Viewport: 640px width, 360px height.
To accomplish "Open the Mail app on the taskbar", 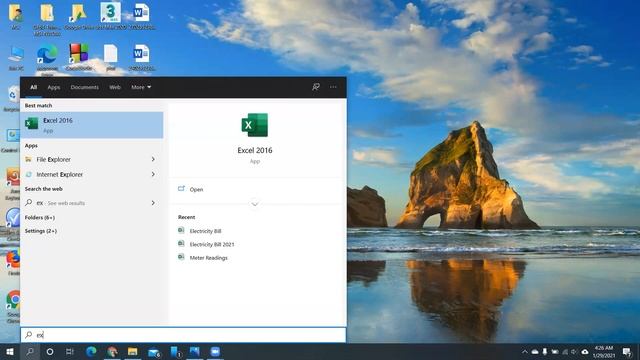I will 154,352.
